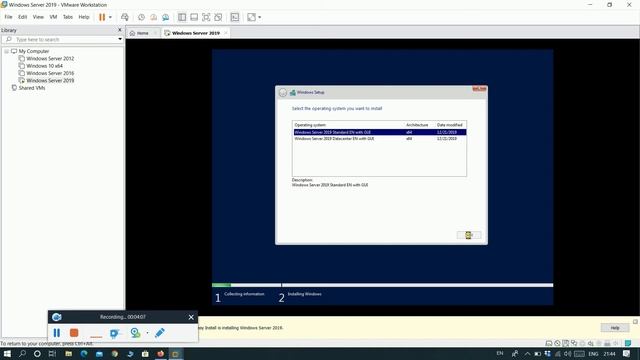
Task: Close the Windows Setup dialog
Action: (479, 89)
